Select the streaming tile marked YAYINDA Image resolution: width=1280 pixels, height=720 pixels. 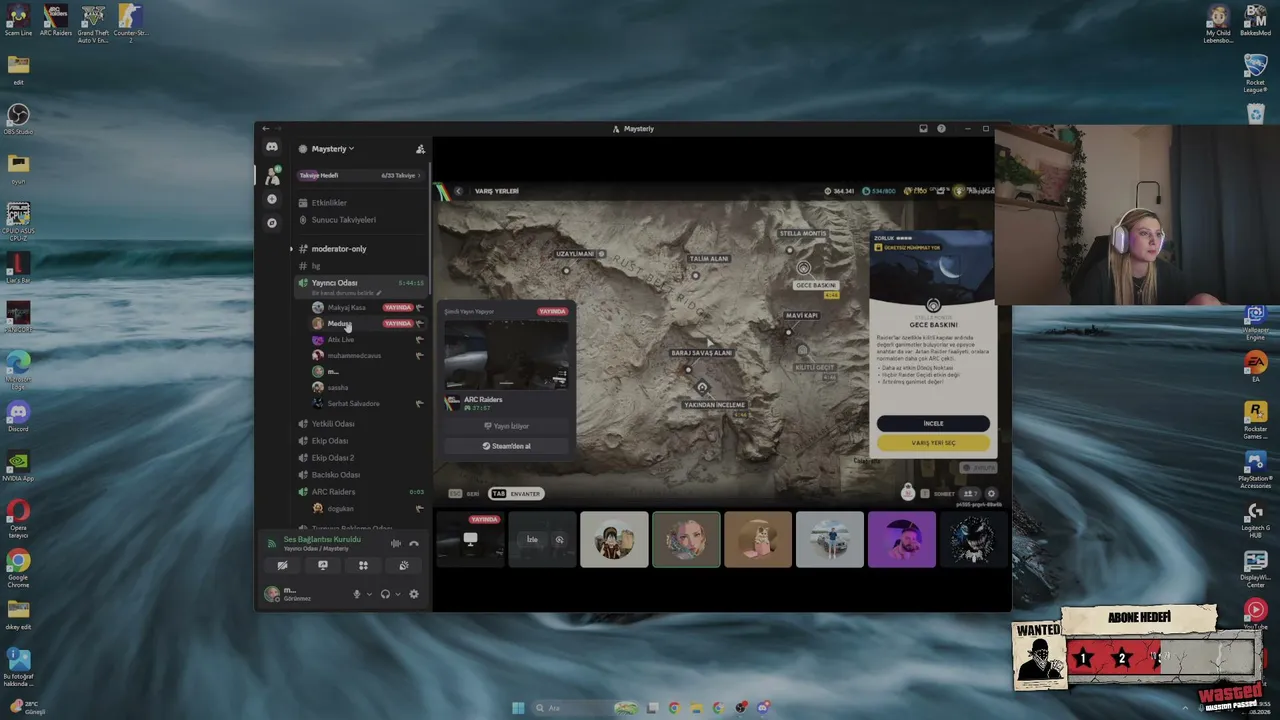(470, 540)
